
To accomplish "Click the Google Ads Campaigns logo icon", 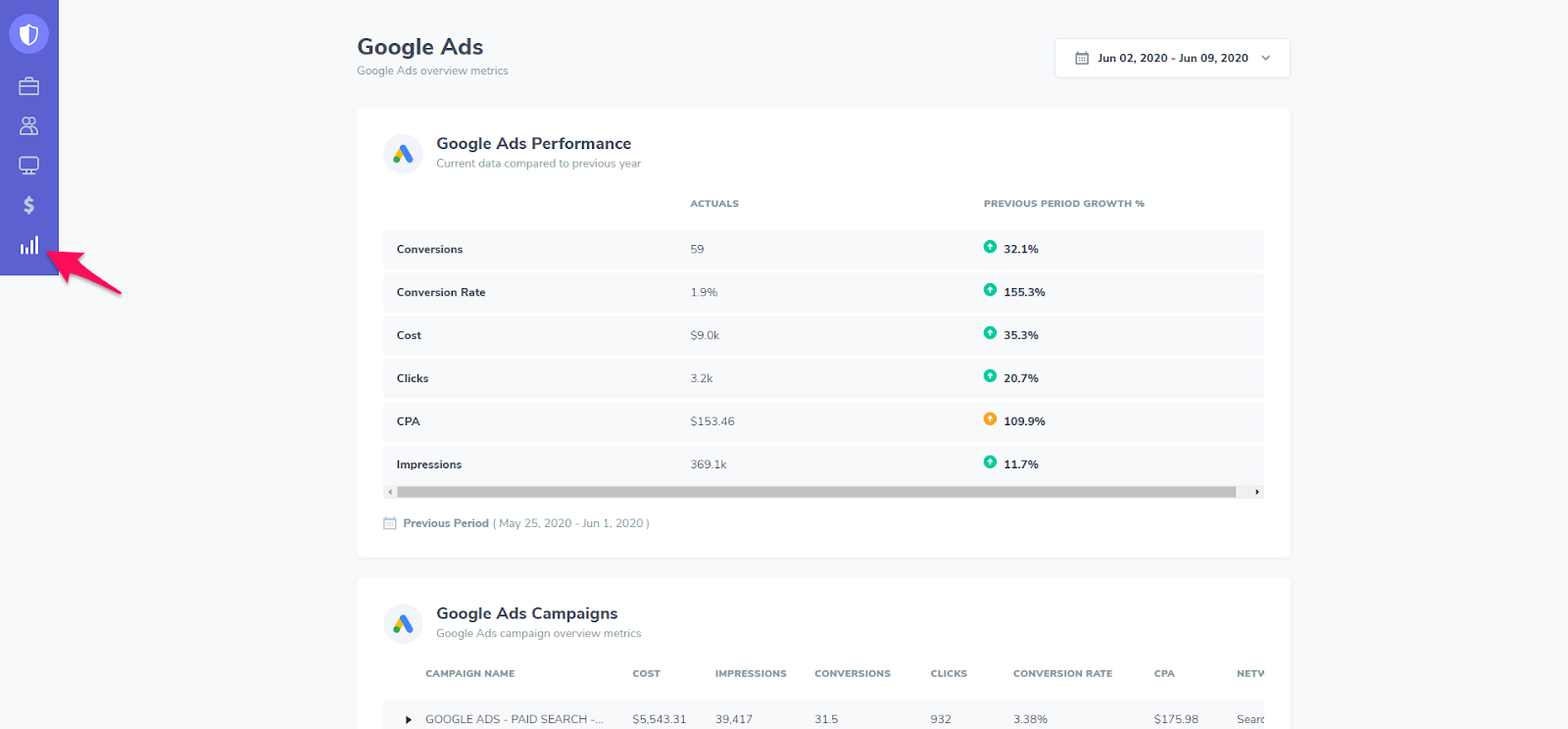I will coord(403,624).
